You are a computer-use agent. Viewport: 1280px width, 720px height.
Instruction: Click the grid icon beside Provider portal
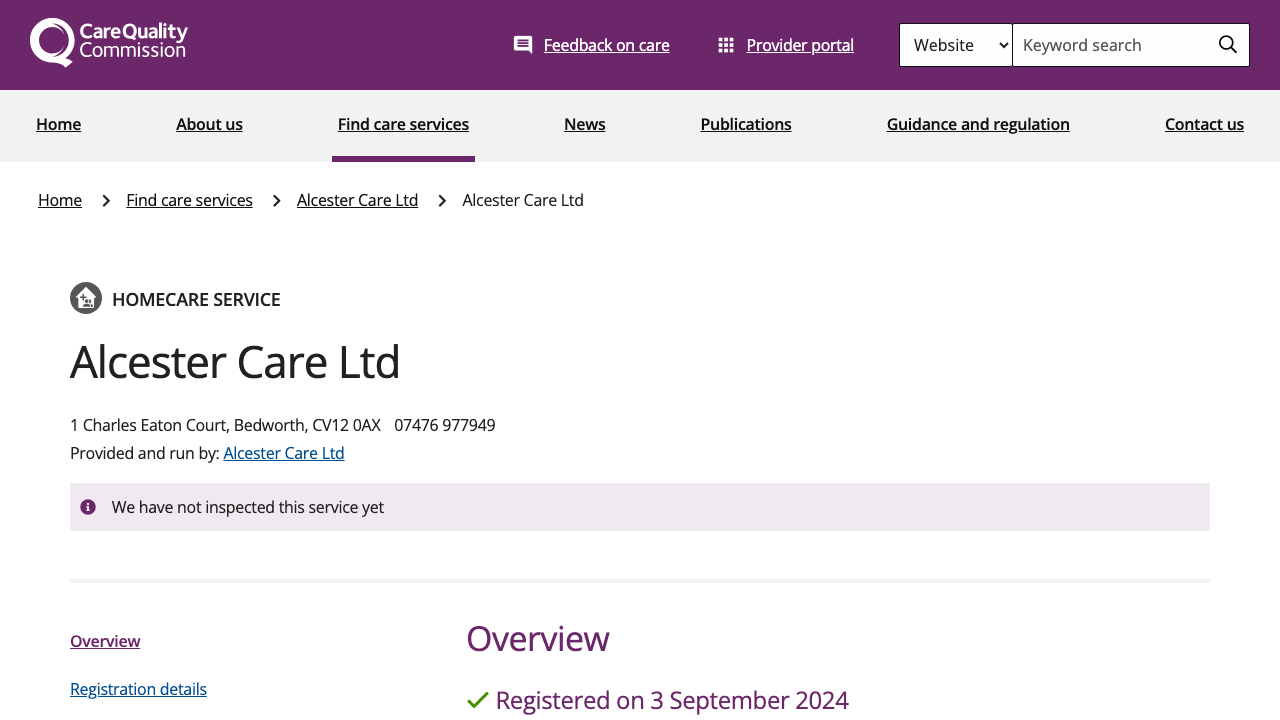[725, 43]
